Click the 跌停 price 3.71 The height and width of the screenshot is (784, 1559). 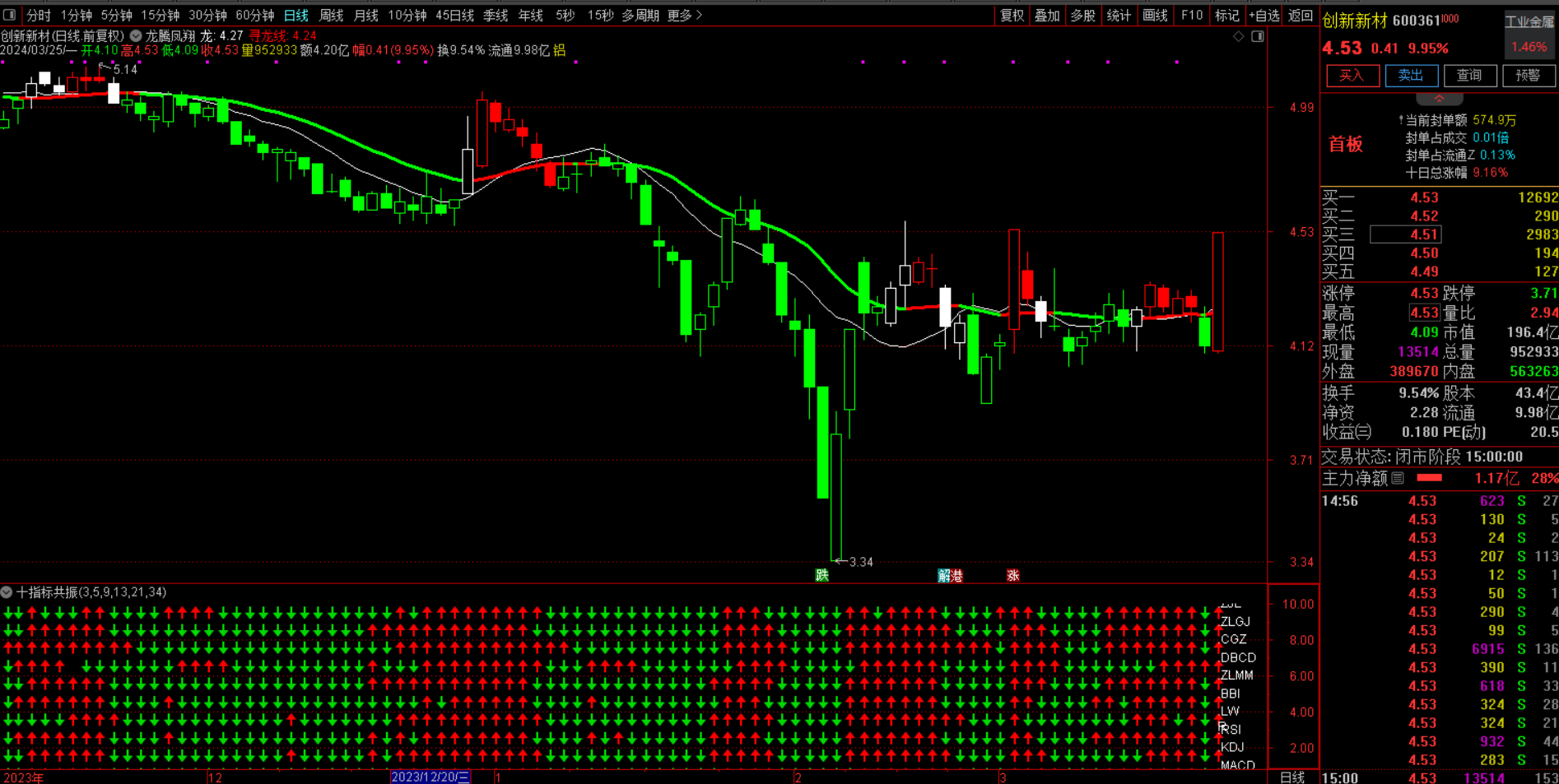[x=1543, y=293]
